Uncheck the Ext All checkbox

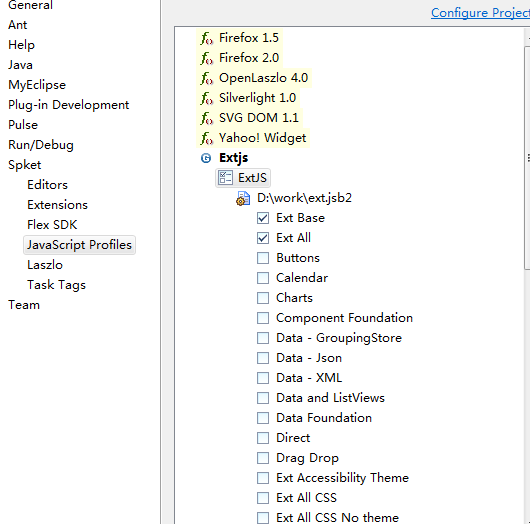click(x=263, y=238)
